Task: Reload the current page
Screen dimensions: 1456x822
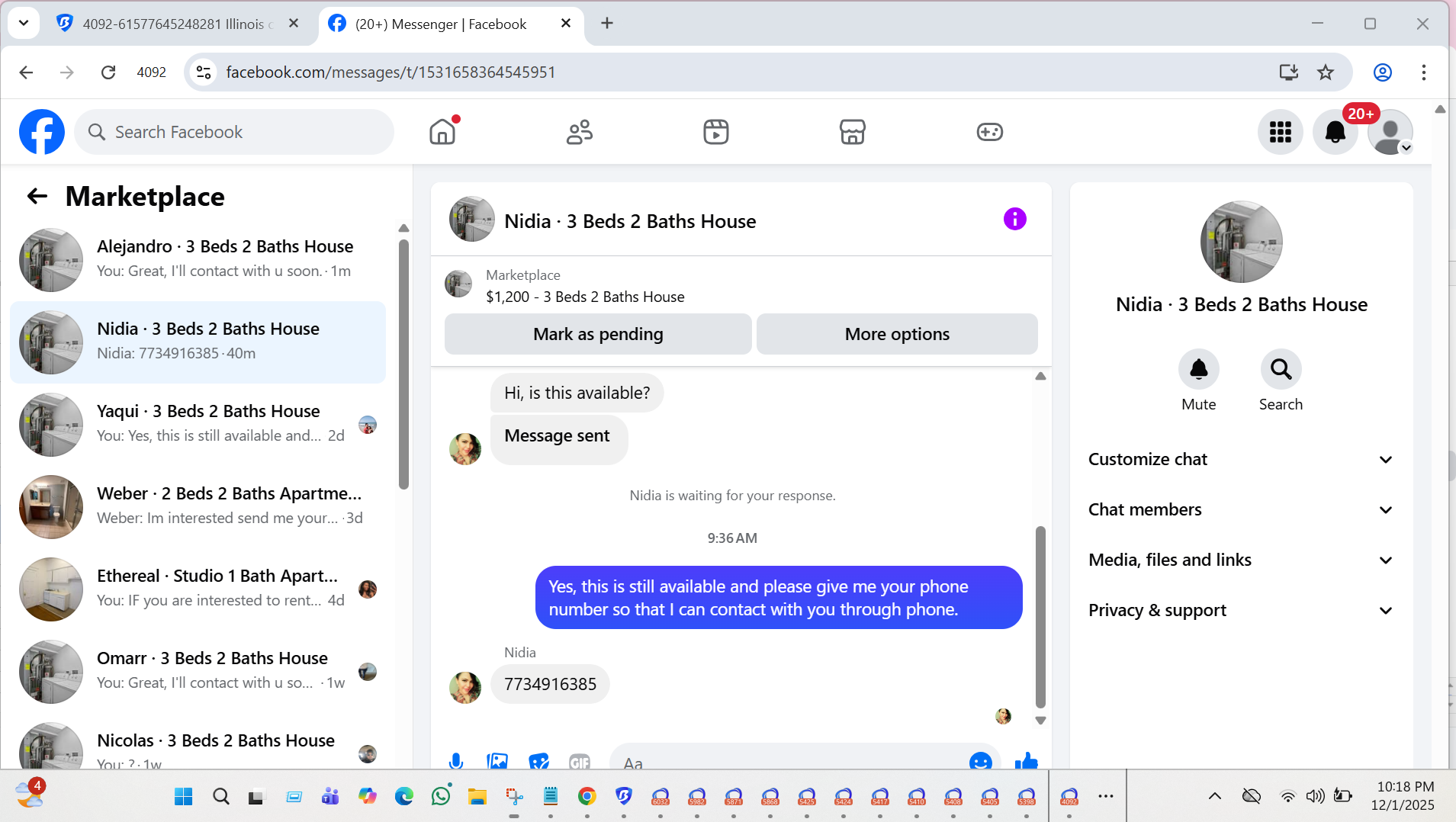Action: pyautogui.click(x=108, y=72)
